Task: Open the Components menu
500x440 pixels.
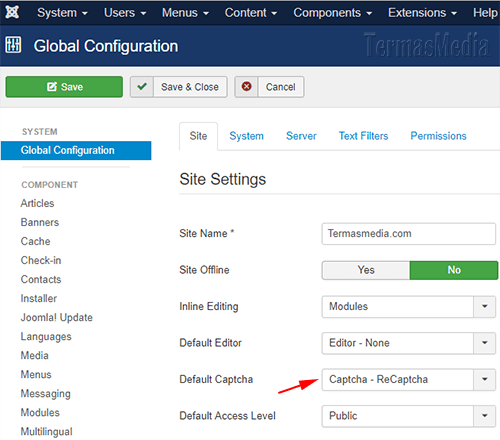Action: pos(332,13)
